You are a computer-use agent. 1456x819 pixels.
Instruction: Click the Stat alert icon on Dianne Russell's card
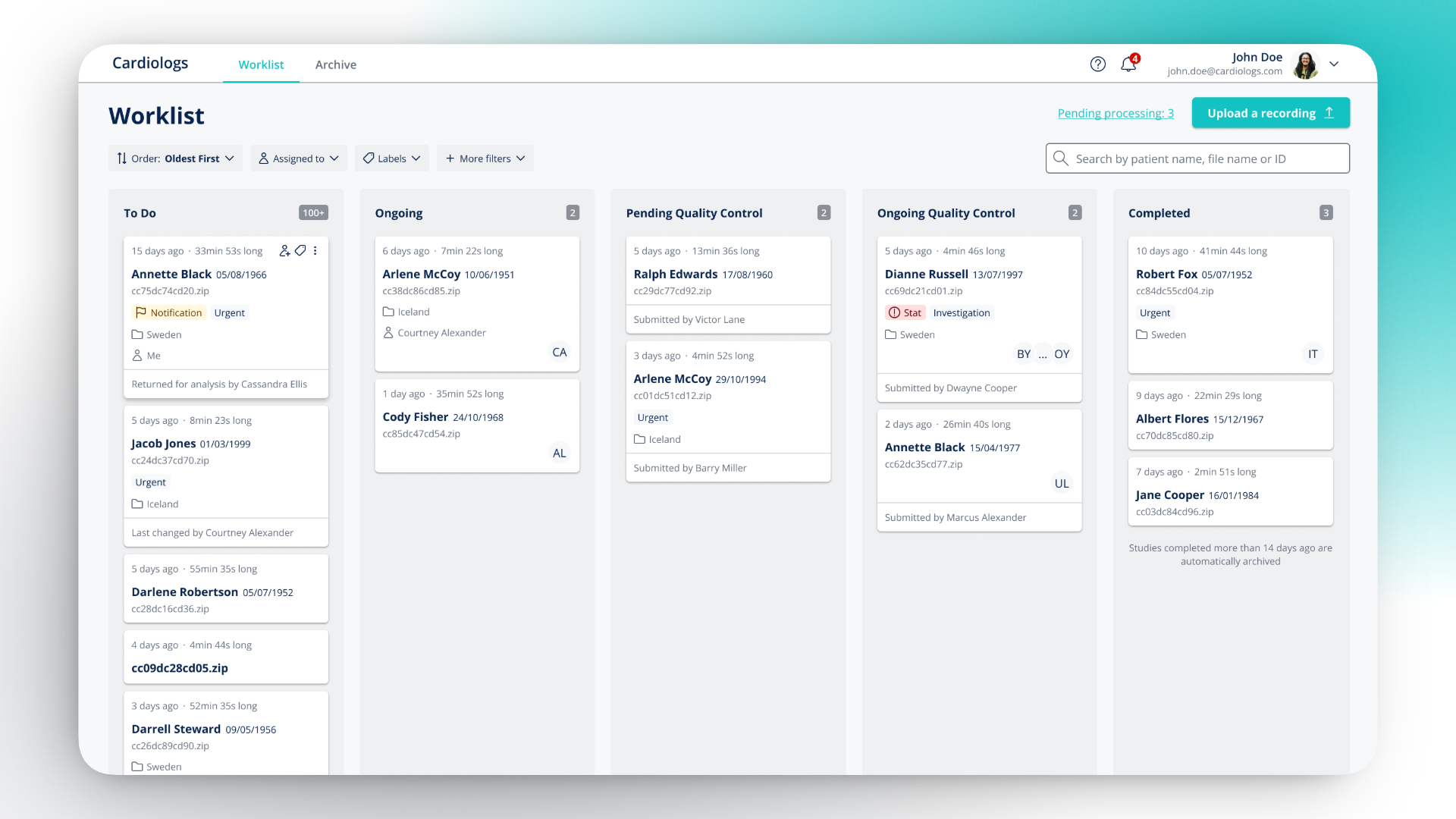pos(894,312)
